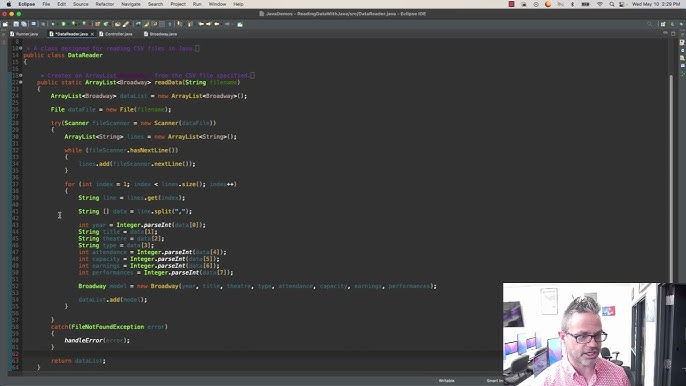Open macOS Spotlight search icon

click(x=612, y=4)
